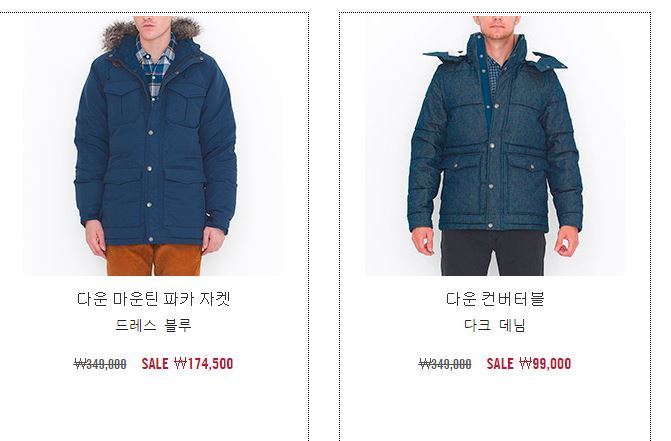Click empty space below the ₩174,500 price
This screenshot has height=441, width=671.
click(x=154, y=406)
